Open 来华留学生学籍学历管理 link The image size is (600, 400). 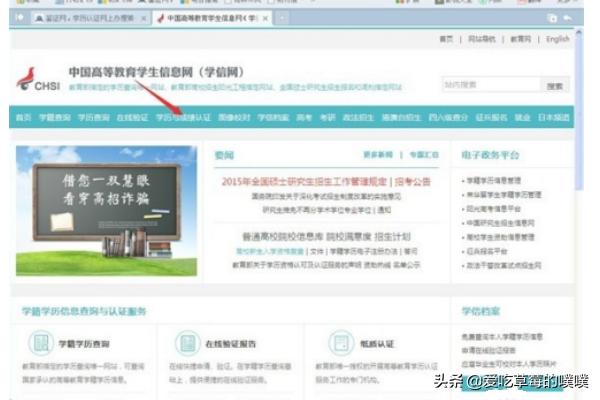(x=504, y=194)
